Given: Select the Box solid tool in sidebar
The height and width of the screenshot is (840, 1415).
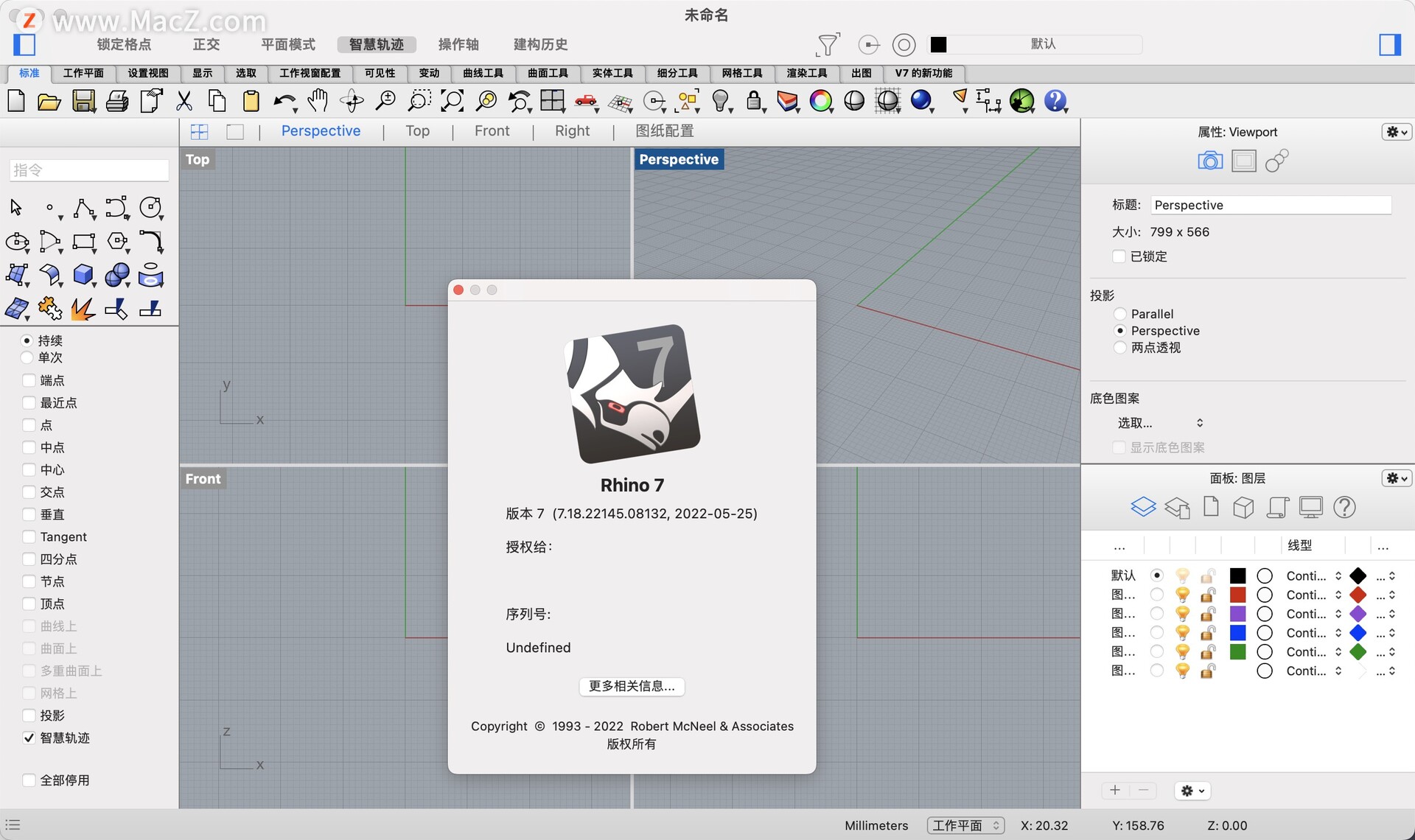Looking at the screenshot, I should point(83,275).
